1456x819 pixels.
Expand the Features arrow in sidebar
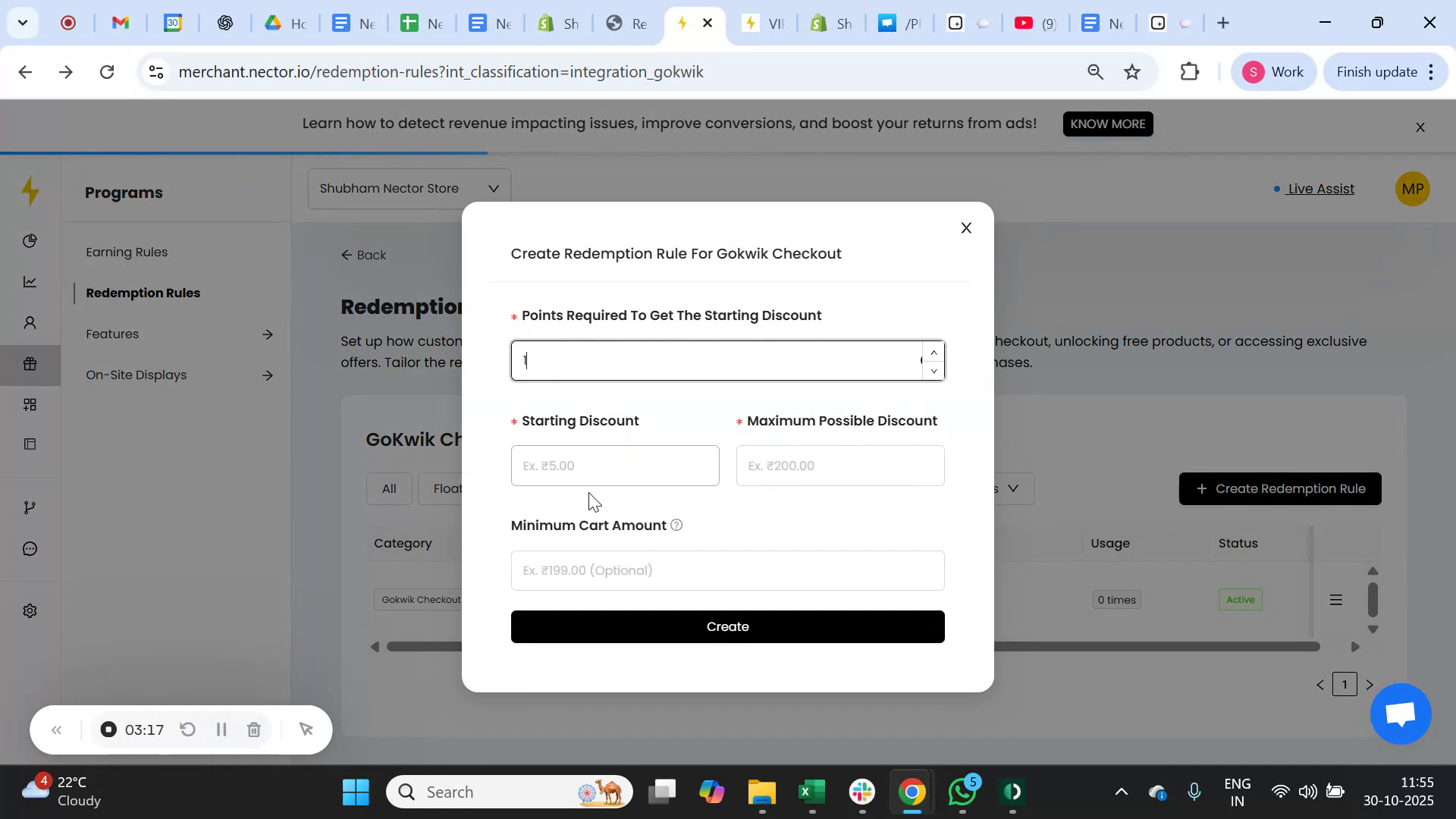[268, 334]
